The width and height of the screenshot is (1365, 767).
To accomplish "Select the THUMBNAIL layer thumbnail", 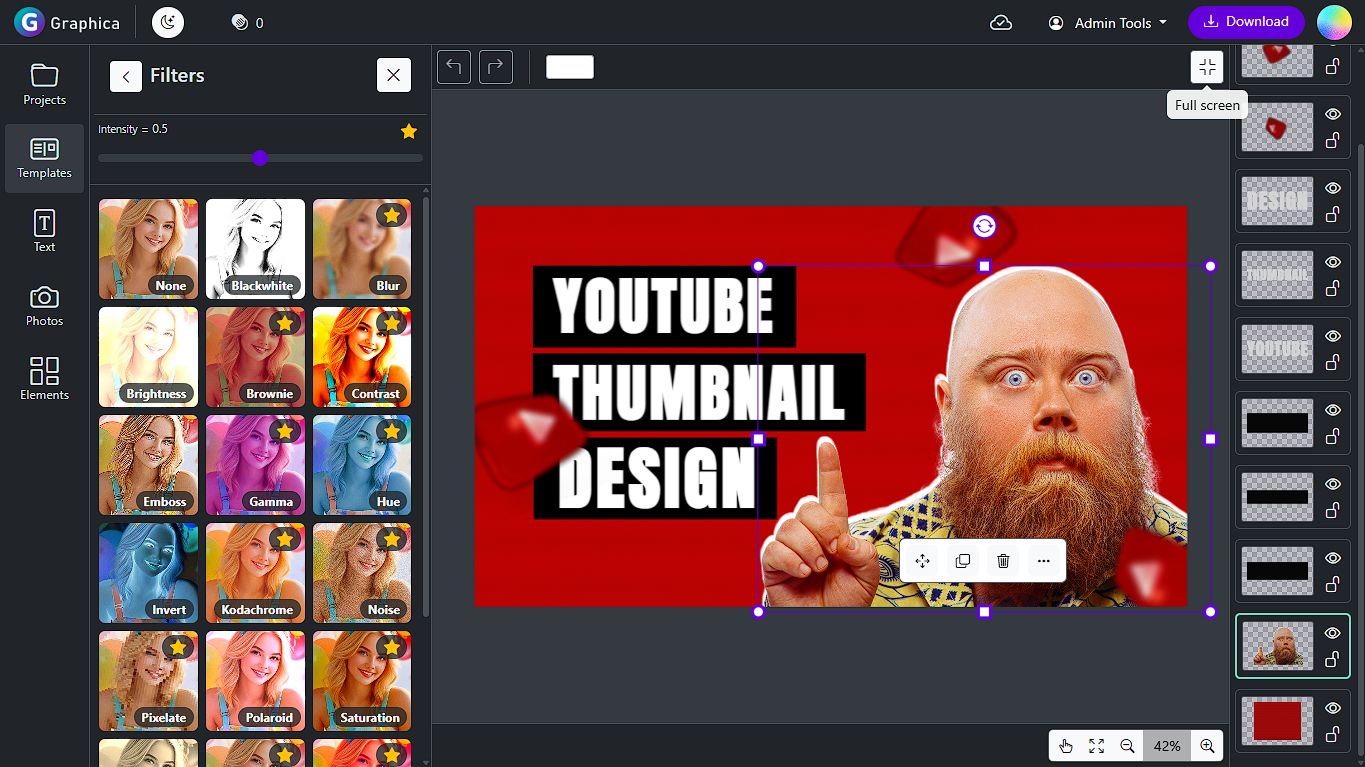I will tap(1277, 275).
